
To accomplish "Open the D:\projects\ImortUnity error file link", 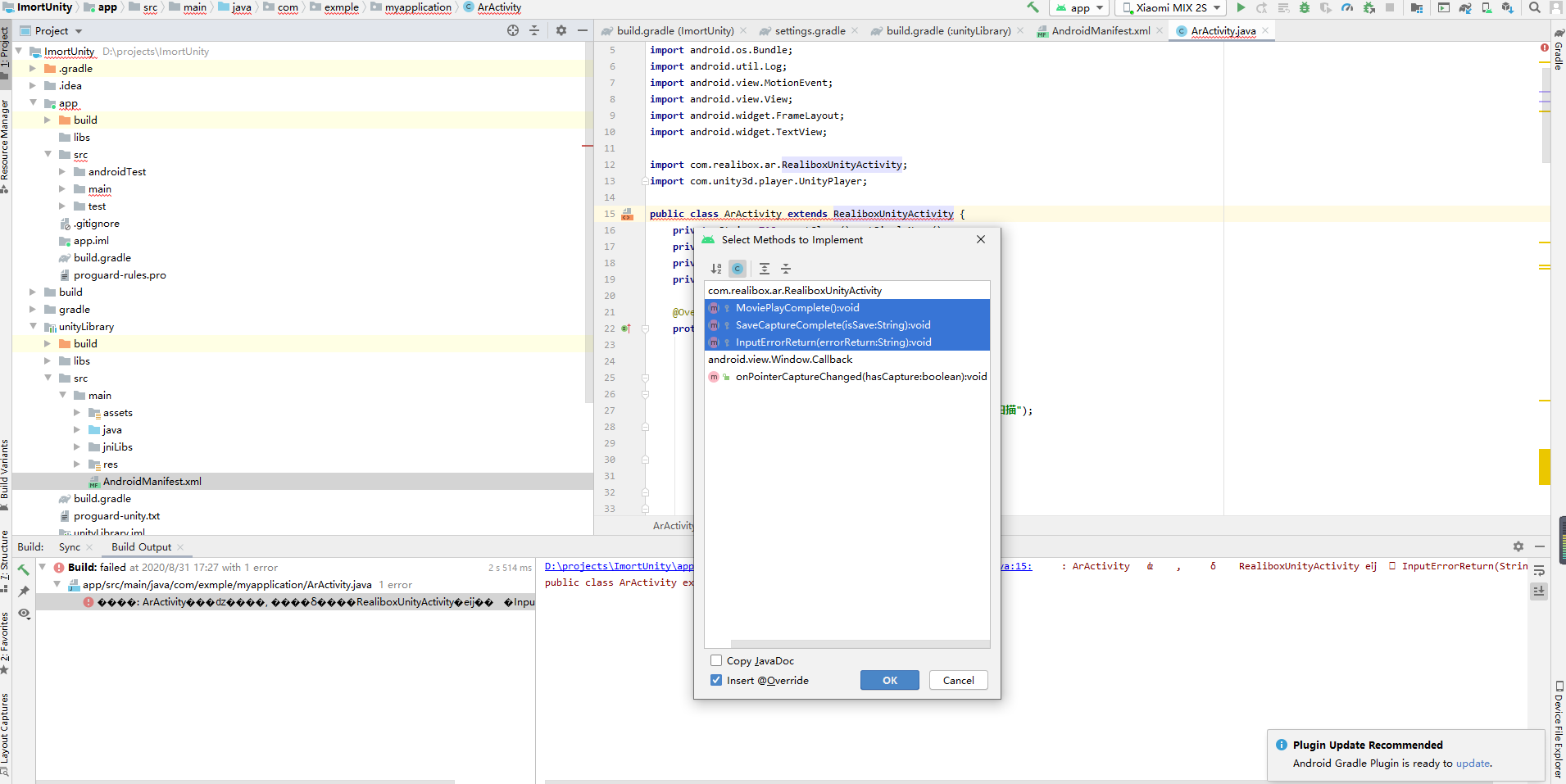I will coord(619,566).
